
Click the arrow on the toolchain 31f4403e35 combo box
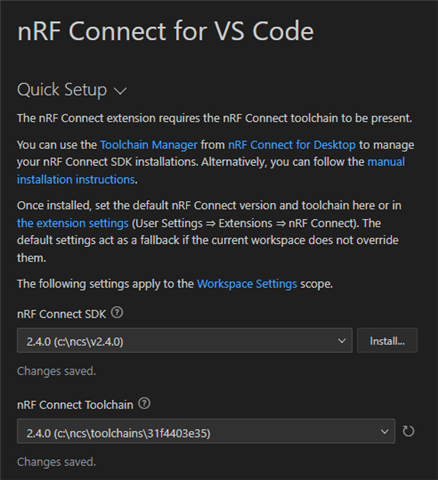pos(384,432)
